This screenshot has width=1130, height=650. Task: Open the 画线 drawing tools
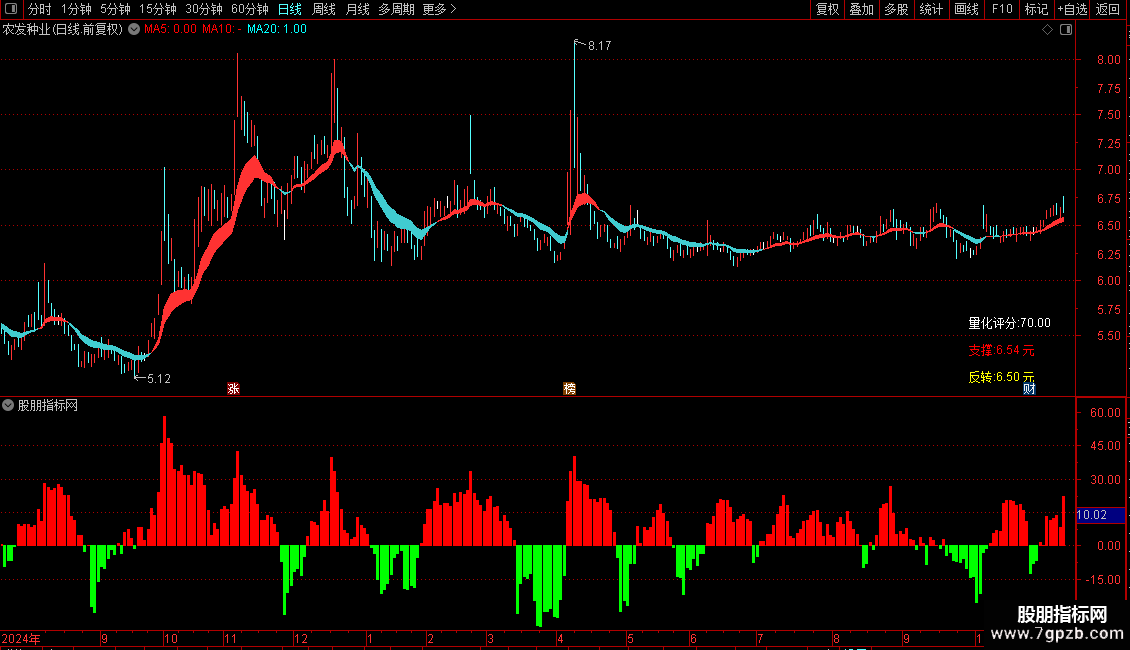(966, 9)
